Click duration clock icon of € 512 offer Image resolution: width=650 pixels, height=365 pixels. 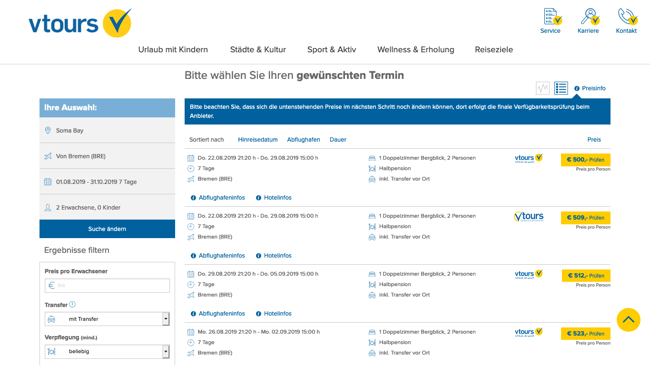tap(191, 285)
